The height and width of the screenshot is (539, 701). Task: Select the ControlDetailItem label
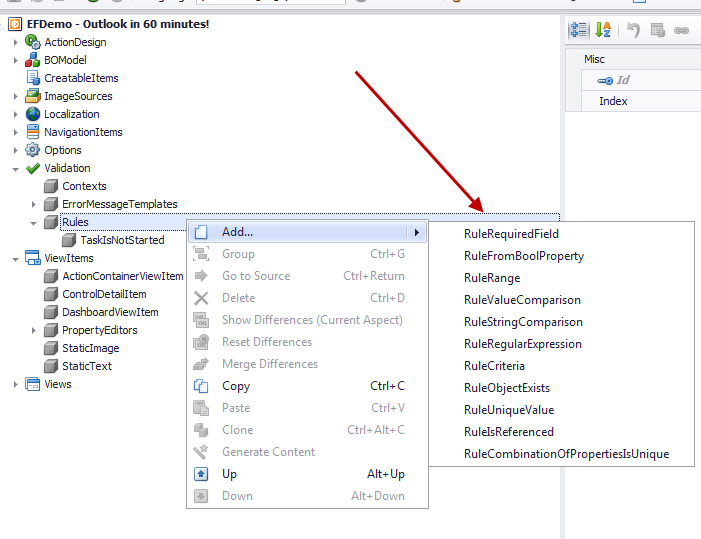click(x=104, y=294)
